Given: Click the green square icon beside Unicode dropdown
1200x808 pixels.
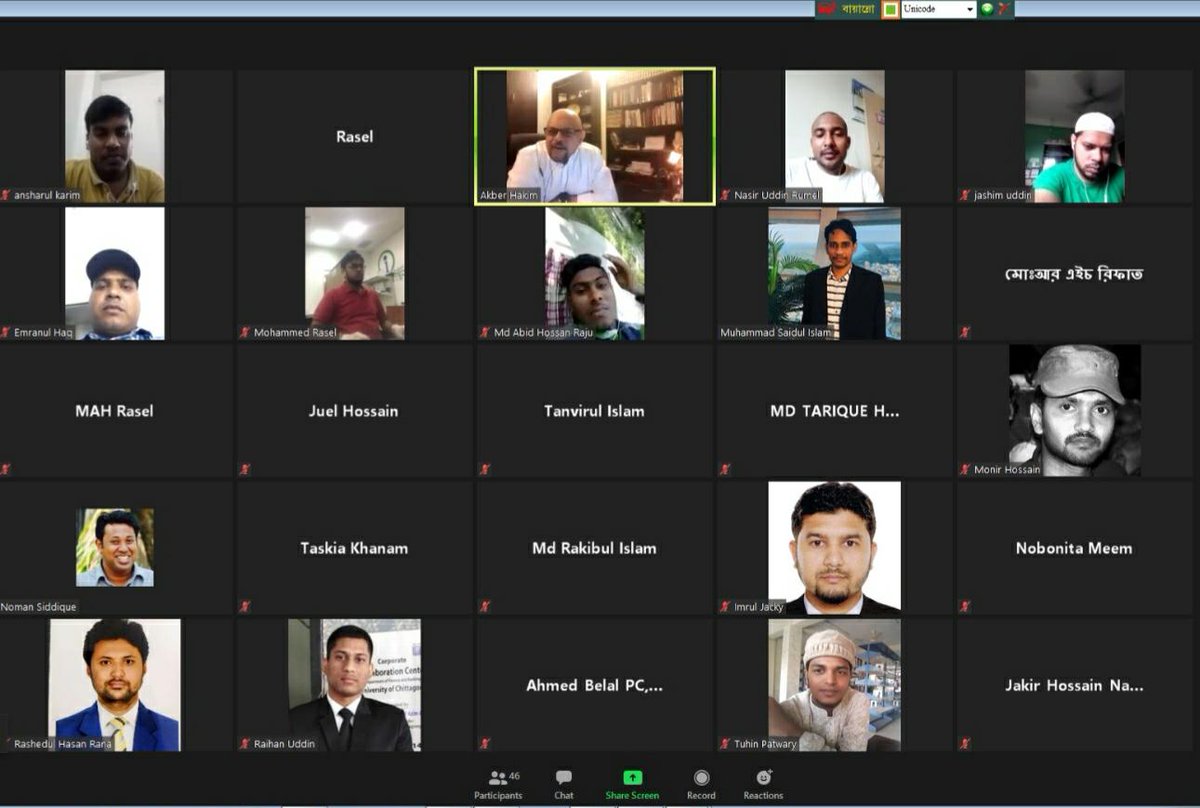Looking at the screenshot, I should pos(889,9).
